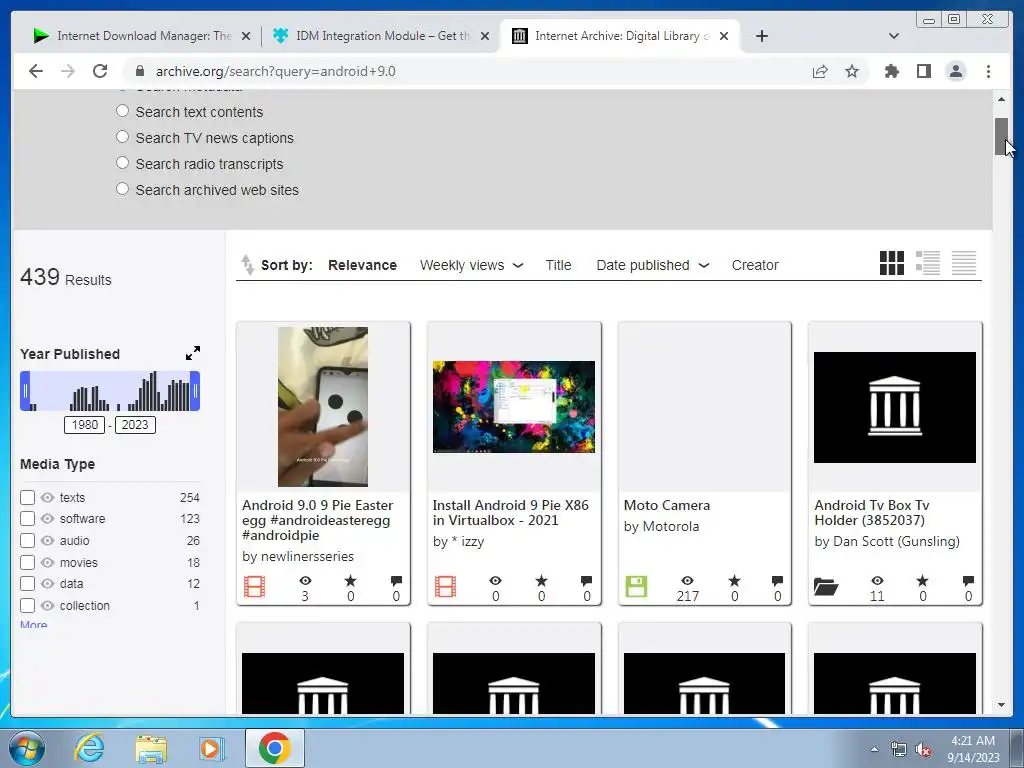Sort results by Creator
The width and height of the screenshot is (1024, 768).
coord(755,265)
